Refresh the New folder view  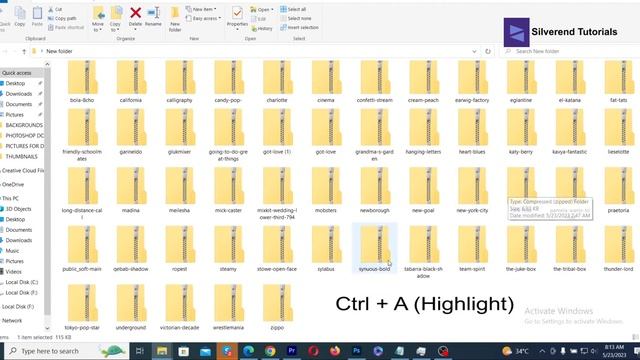pos(488,51)
